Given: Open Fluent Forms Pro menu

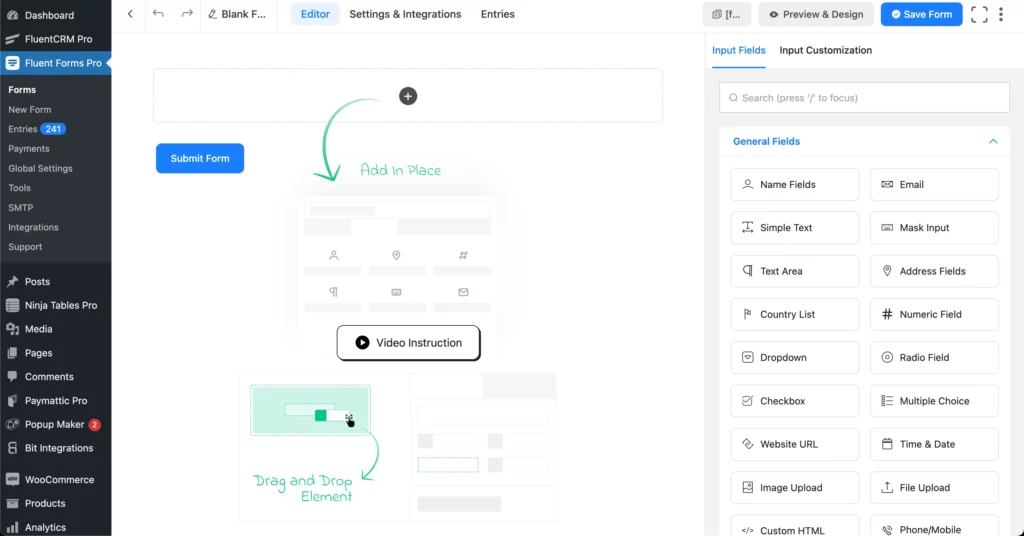Looking at the screenshot, I should coord(56,63).
